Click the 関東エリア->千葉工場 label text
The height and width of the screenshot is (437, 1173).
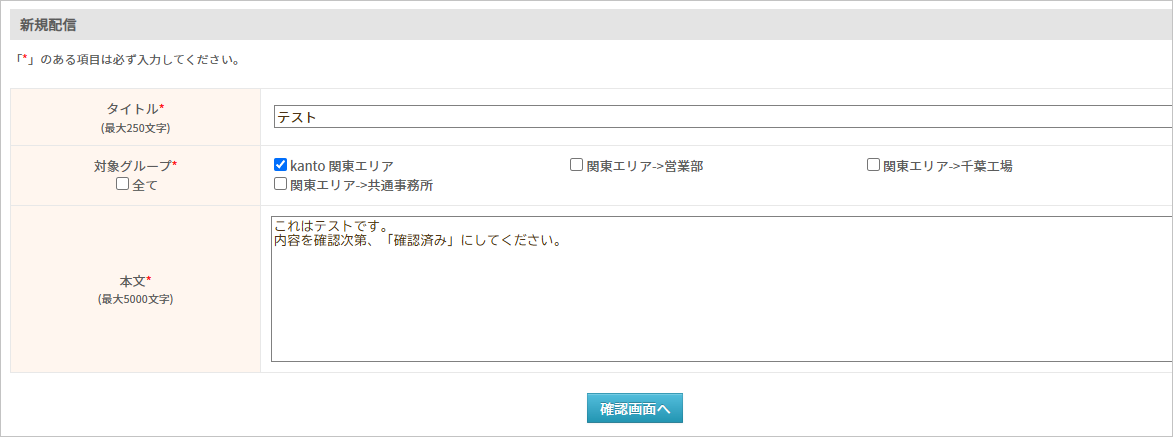[x=948, y=166]
